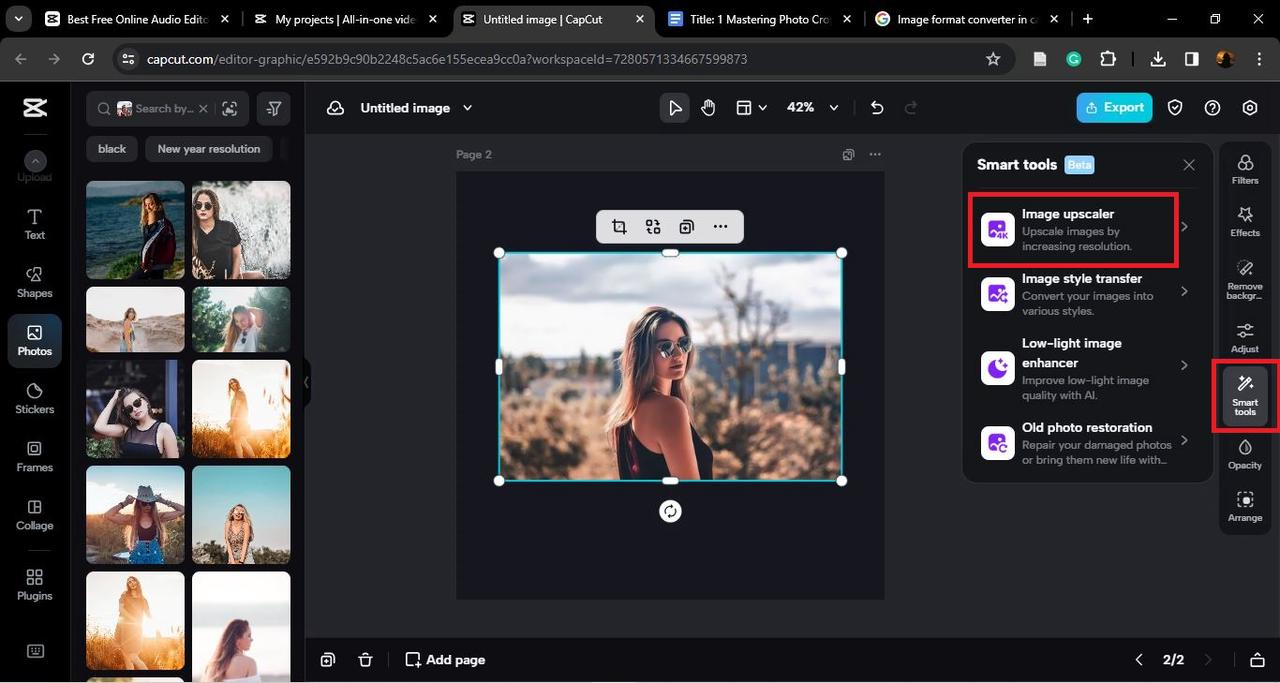Click the Export button

pos(1114,108)
